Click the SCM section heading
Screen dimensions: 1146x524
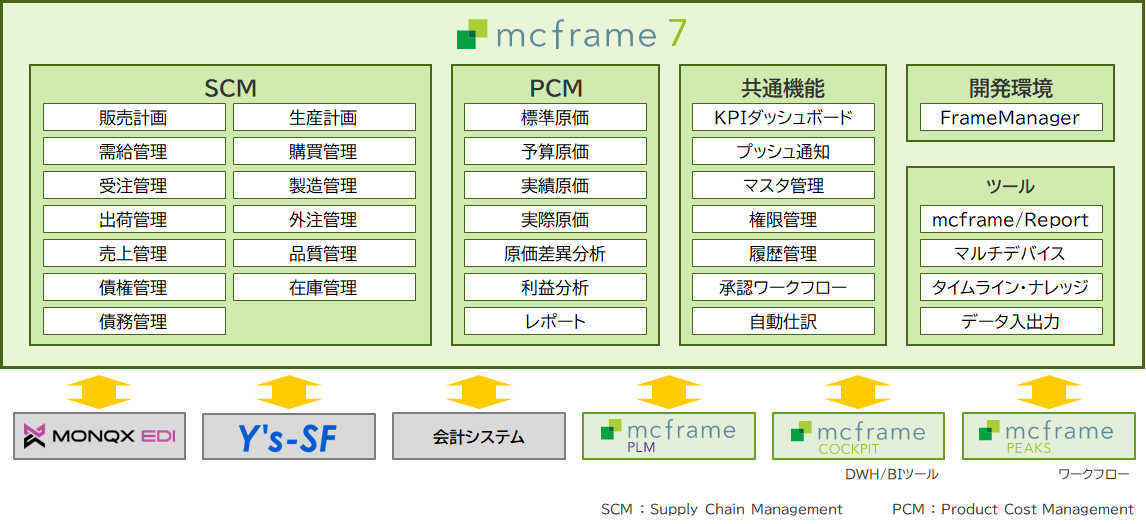pyautogui.click(x=230, y=88)
